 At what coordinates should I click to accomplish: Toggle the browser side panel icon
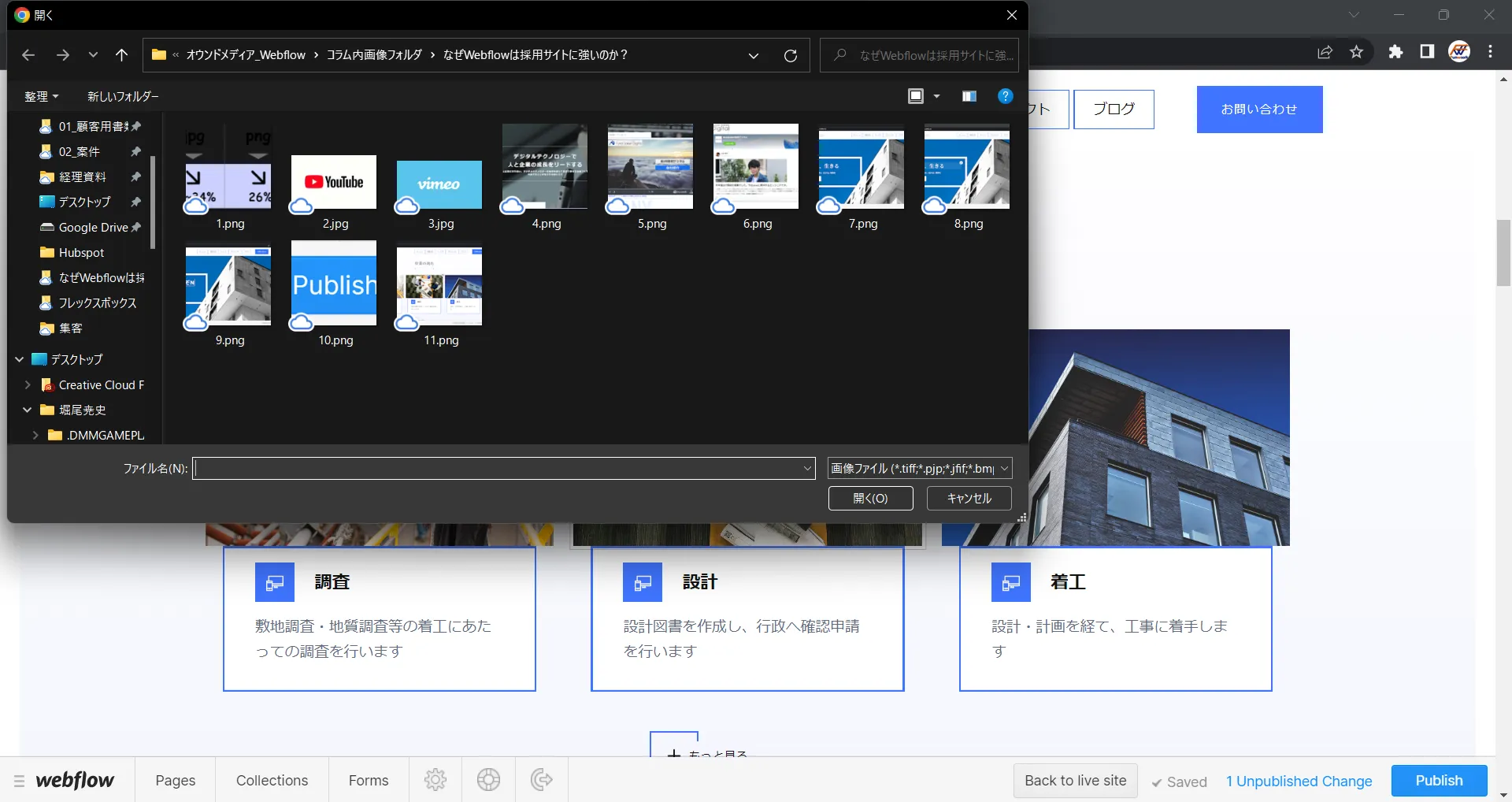tap(1427, 52)
